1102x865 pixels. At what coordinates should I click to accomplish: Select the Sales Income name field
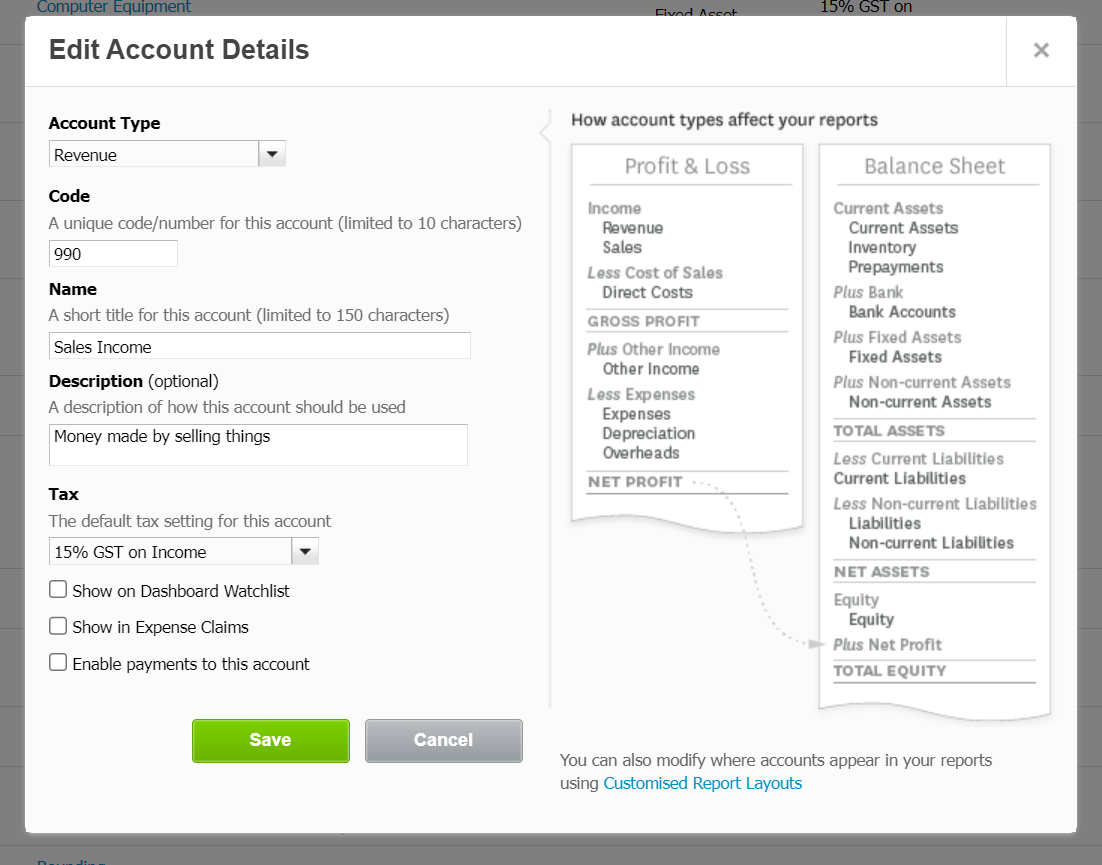pos(259,345)
